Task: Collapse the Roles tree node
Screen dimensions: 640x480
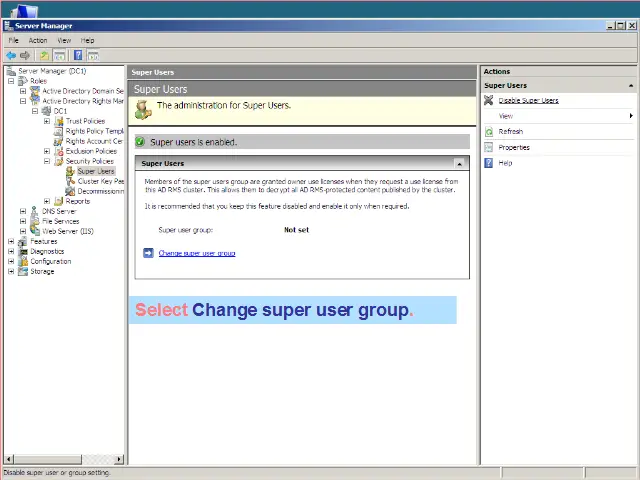Action: tap(11, 81)
